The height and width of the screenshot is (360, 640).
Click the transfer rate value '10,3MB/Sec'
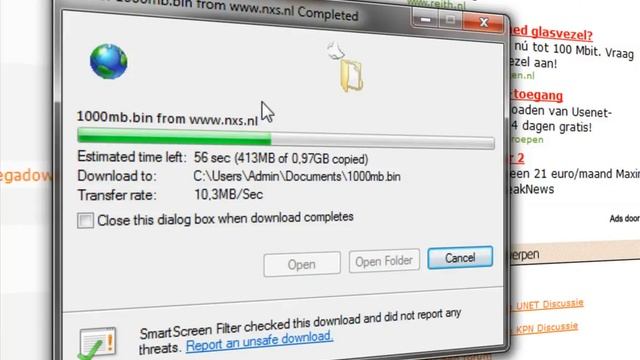coord(228,195)
